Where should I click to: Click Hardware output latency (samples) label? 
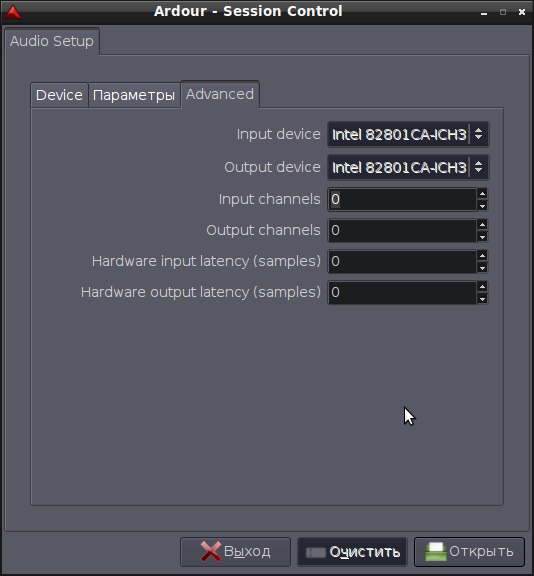click(x=201, y=292)
